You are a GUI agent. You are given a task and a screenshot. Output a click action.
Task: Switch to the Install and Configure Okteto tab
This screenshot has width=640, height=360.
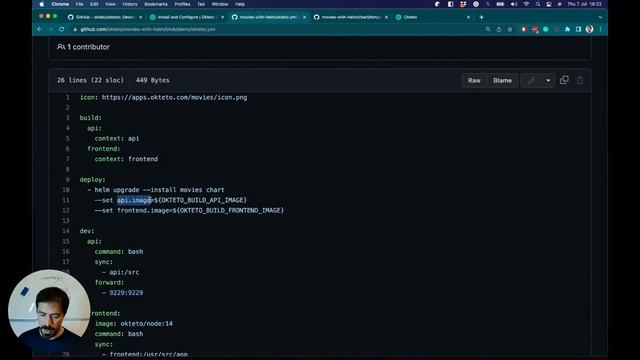[x=186, y=17]
